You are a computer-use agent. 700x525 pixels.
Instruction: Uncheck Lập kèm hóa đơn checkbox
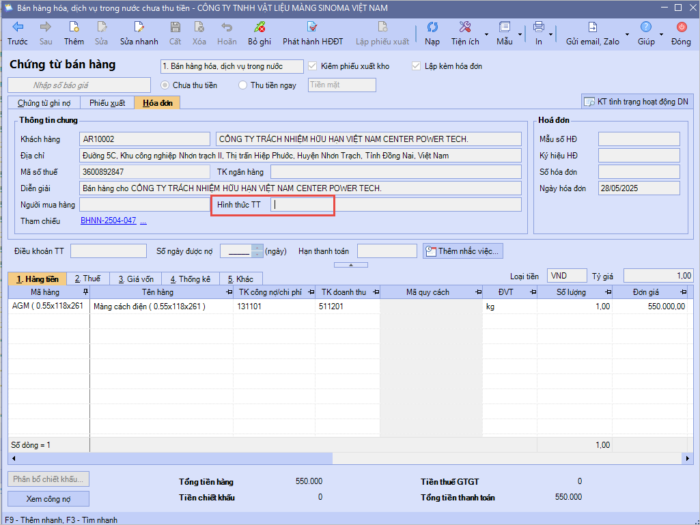(417, 66)
